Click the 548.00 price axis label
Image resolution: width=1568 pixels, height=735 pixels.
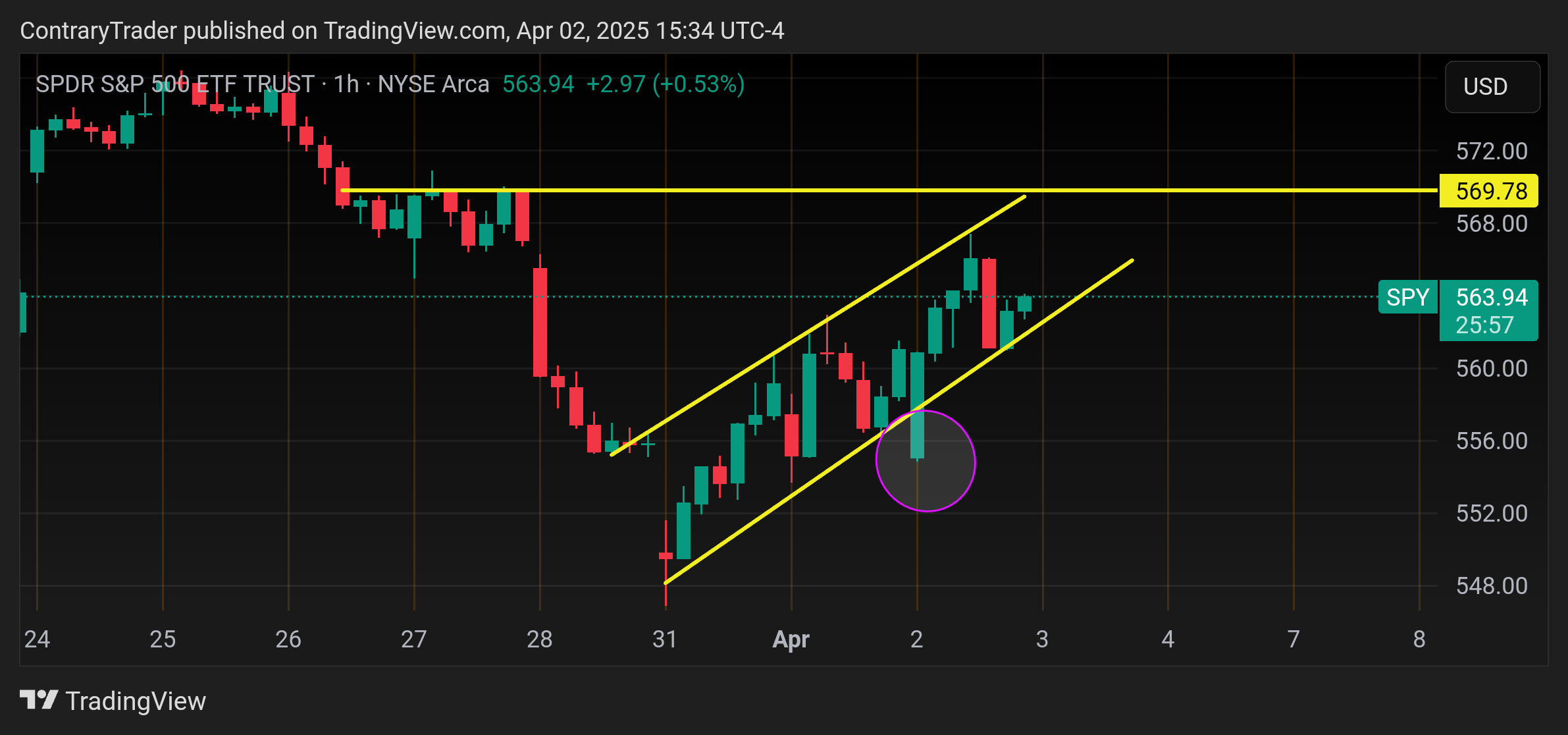click(1492, 586)
